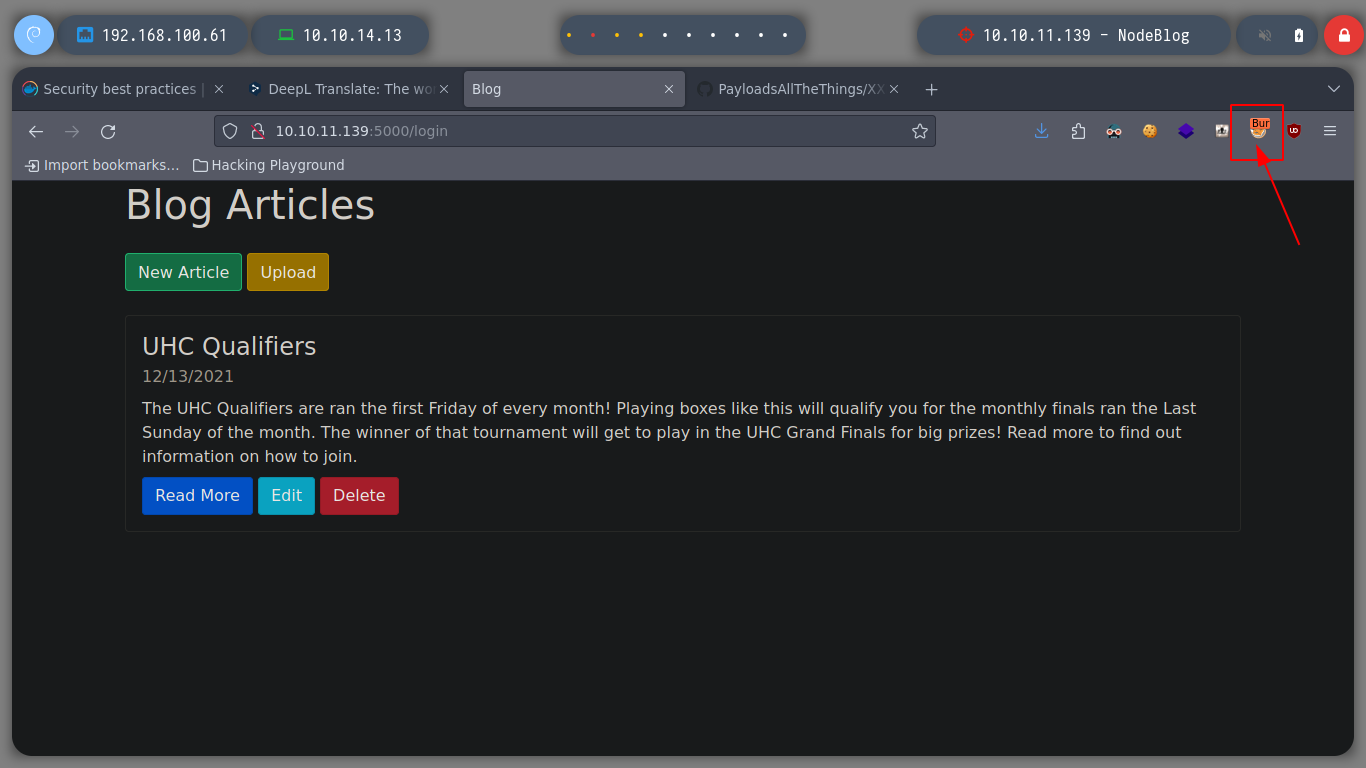
Task: Open the Firefox application menu
Action: pyautogui.click(x=1330, y=131)
